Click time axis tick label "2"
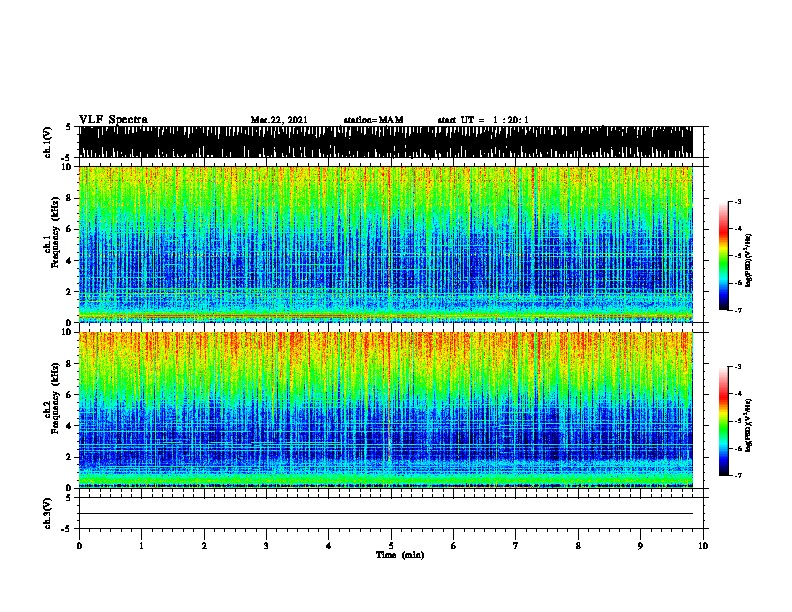The height and width of the screenshot is (612, 792). coord(204,546)
